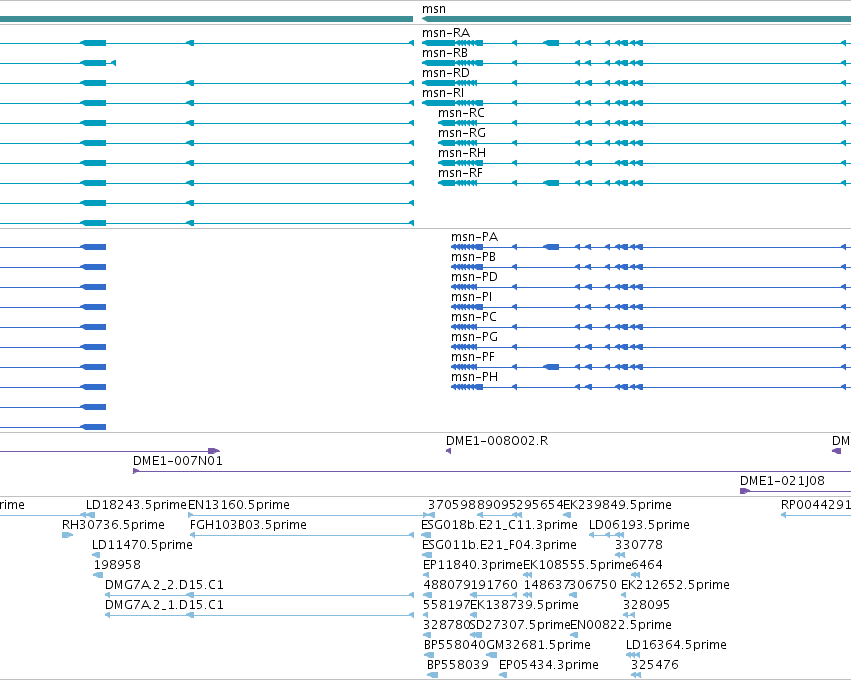Select the EN13160.5prime EST label
Image resolution: width=851 pixels, height=680 pixels.
pyautogui.click(x=239, y=505)
